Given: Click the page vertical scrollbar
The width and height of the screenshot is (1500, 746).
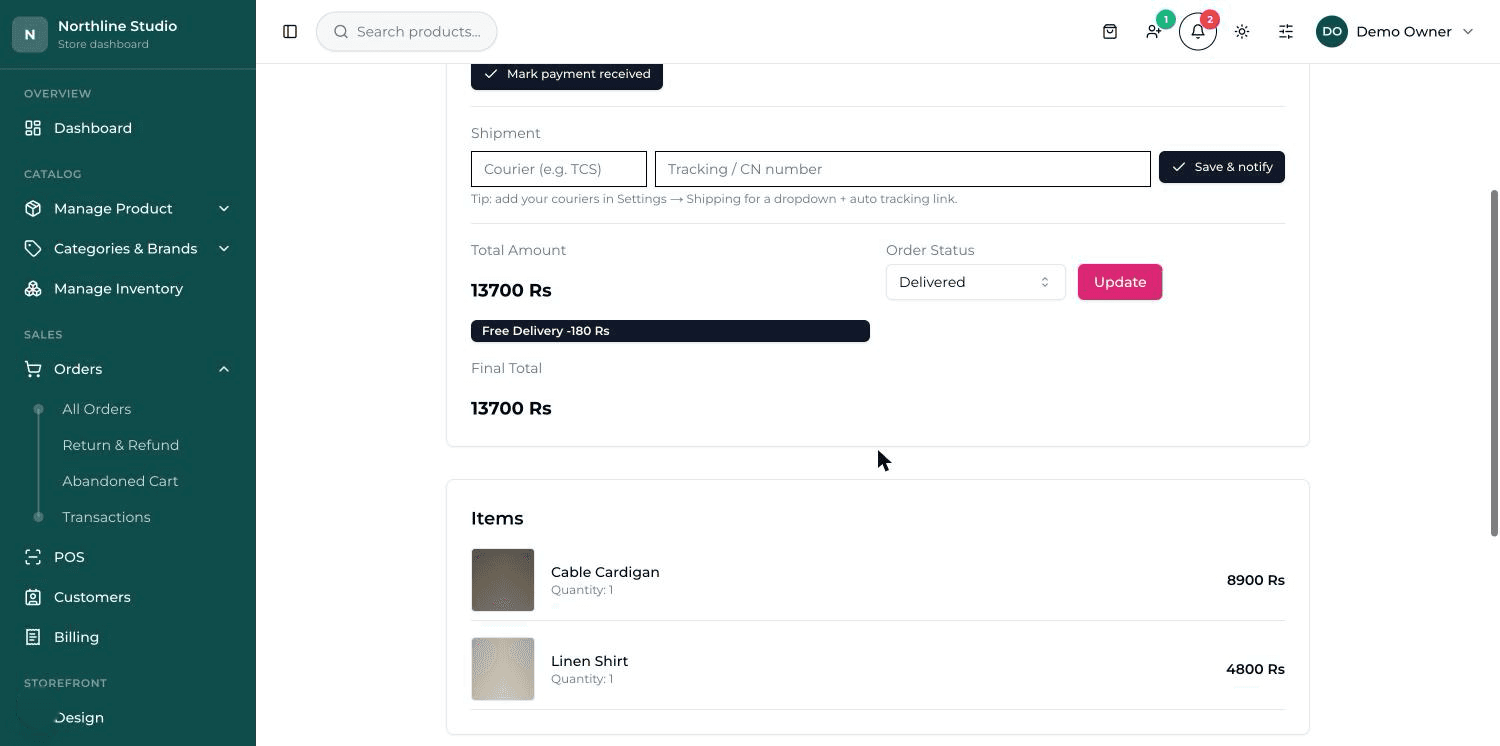Looking at the screenshot, I should [x=1494, y=363].
